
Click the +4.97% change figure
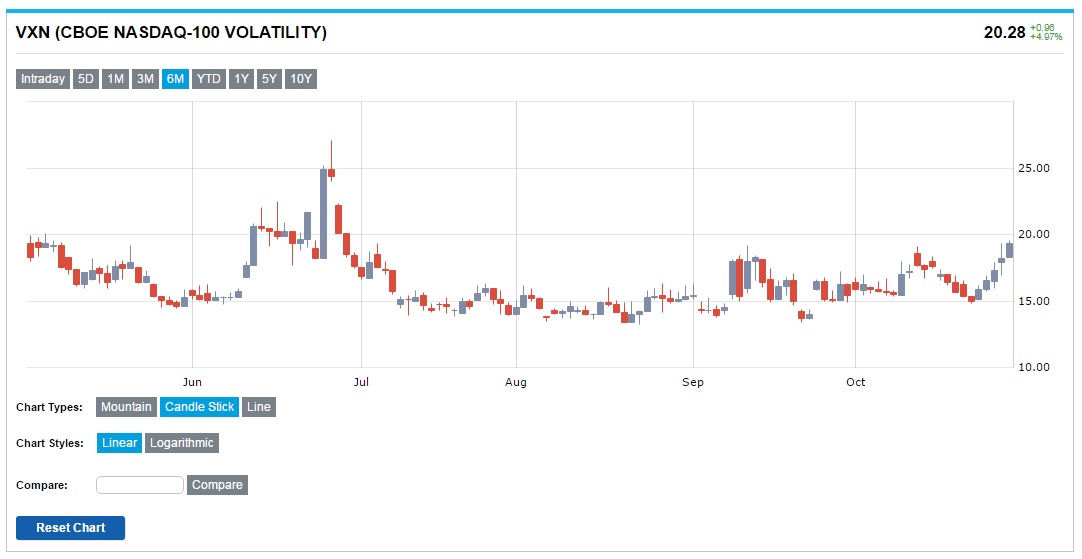coord(1046,37)
